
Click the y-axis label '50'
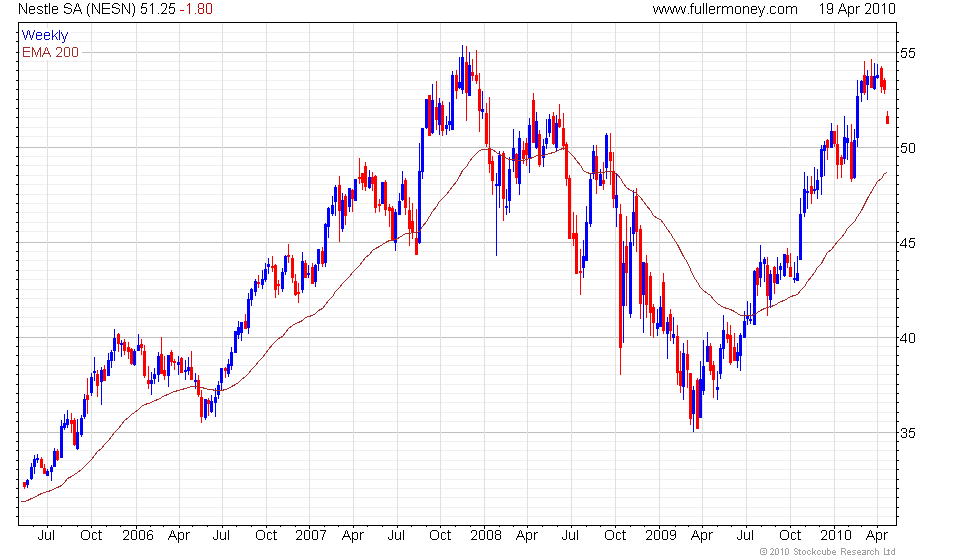908,148
